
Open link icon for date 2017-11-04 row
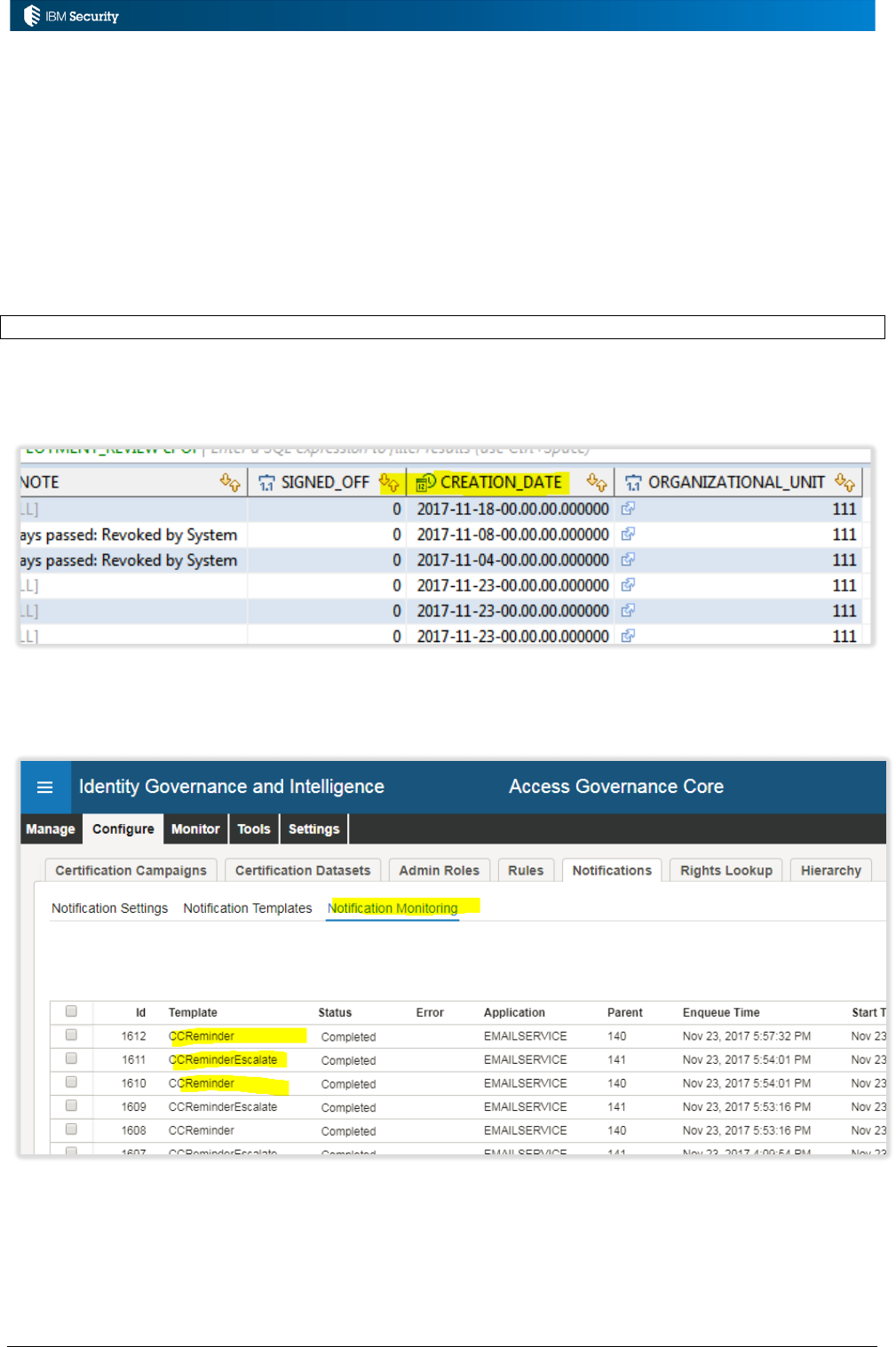click(x=628, y=559)
